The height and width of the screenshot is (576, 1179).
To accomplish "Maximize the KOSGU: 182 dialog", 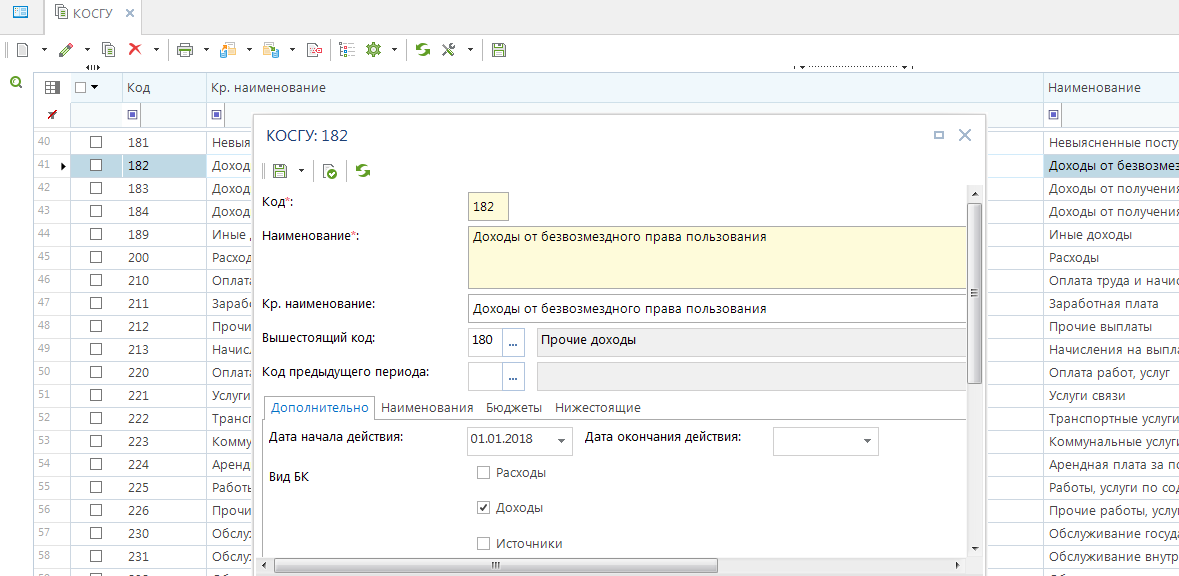I will (938, 135).
